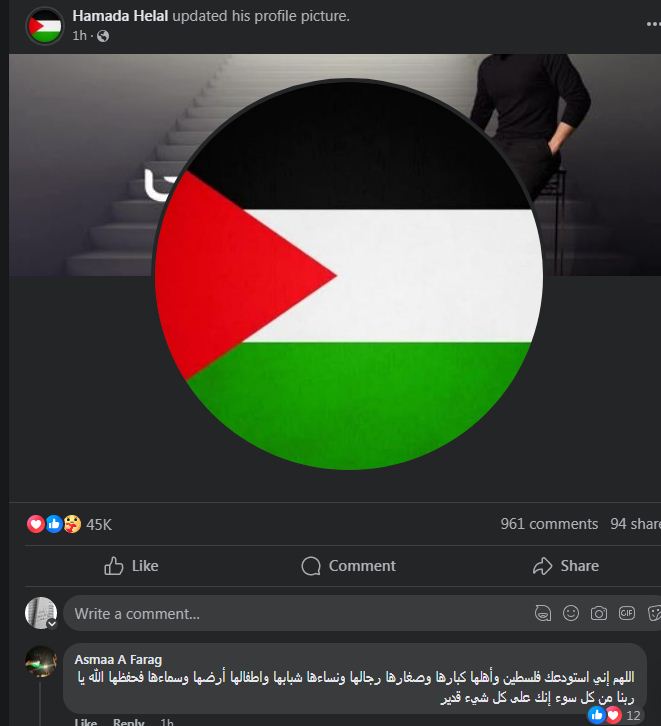
Task: View the 961 comments
Action: (x=549, y=524)
